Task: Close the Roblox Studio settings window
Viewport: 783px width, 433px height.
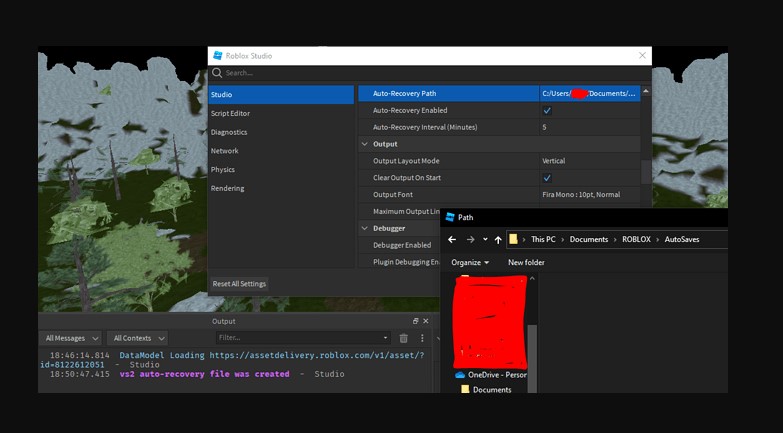Action: click(642, 55)
